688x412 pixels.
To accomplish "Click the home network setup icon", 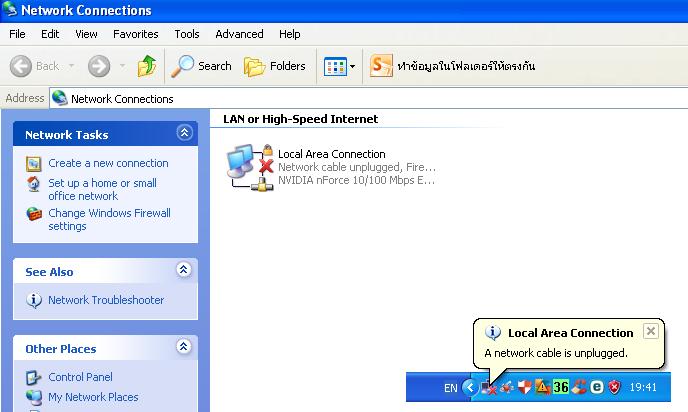I will 34,184.
